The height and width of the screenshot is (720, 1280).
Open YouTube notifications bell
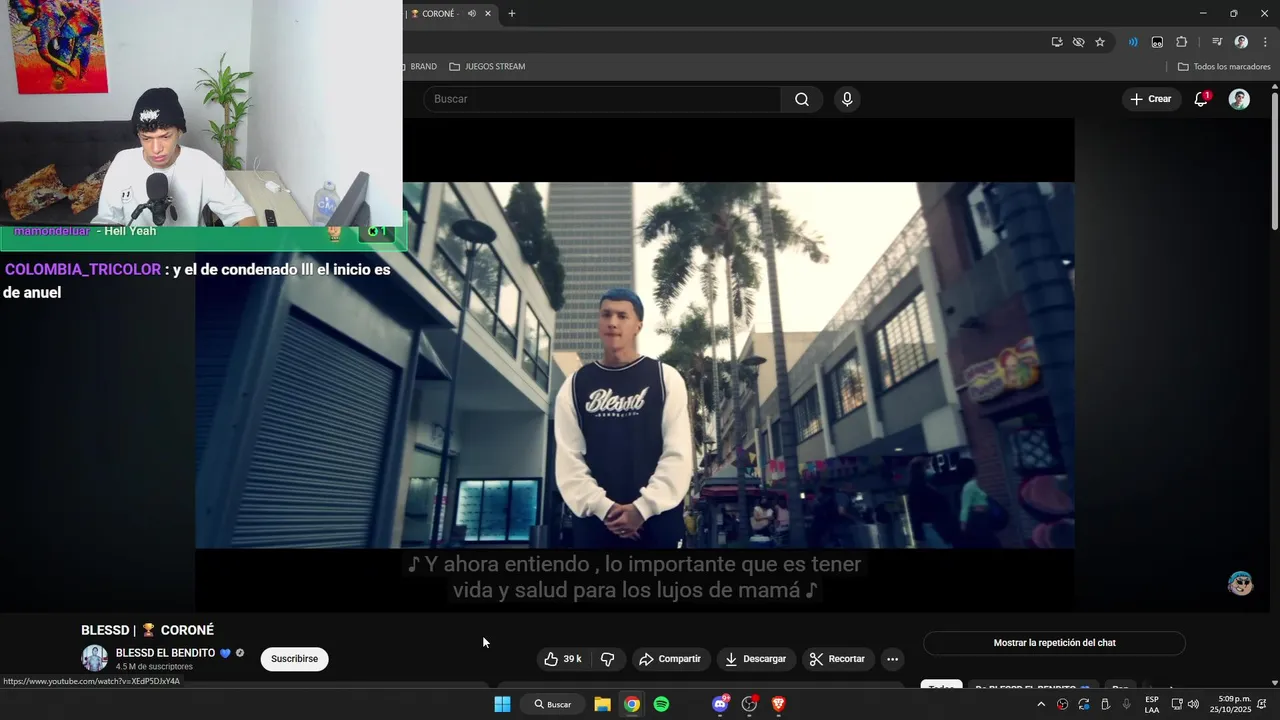point(1201,99)
